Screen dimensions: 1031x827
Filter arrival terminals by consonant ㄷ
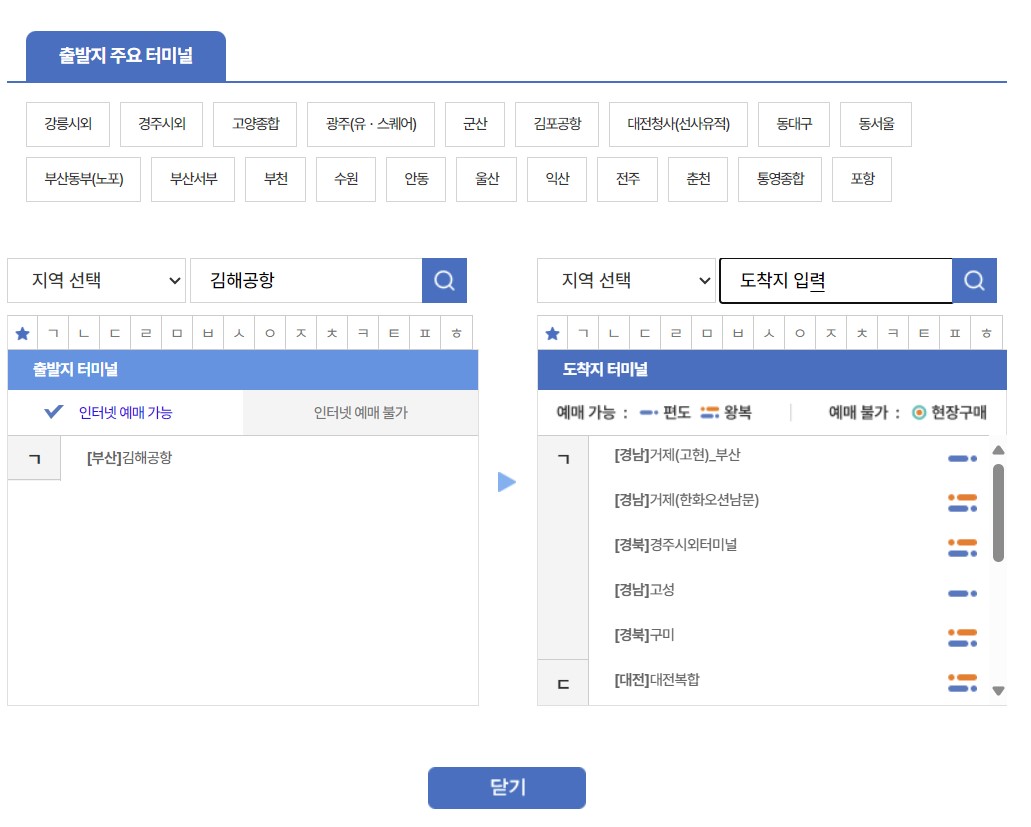644,333
